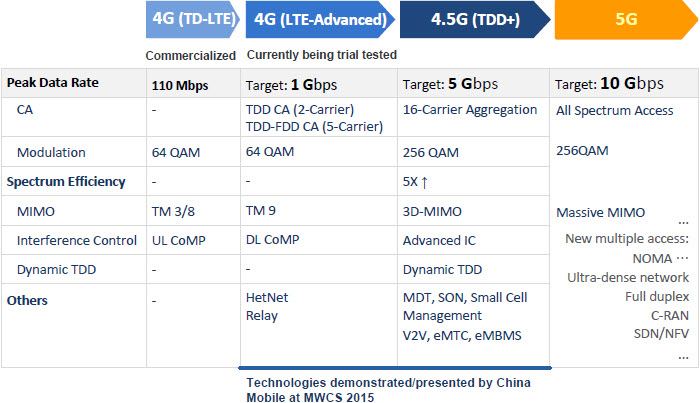Click the Spectrum Efficiency row header

click(x=66, y=182)
